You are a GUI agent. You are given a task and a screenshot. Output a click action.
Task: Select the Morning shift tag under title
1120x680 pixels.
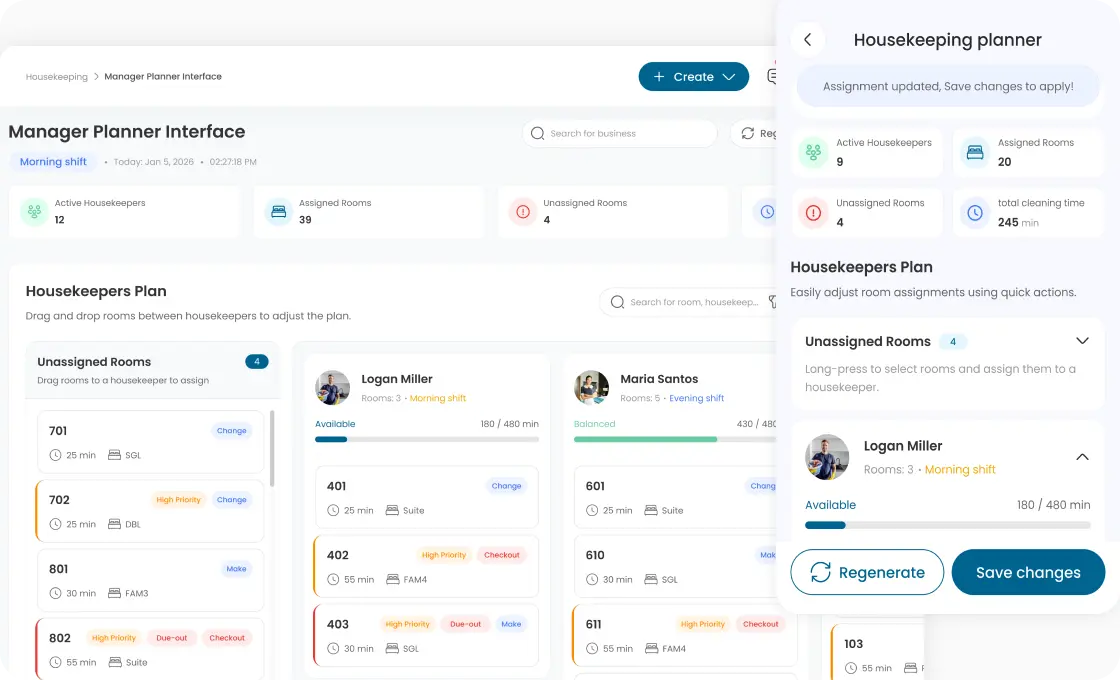click(x=53, y=162)
